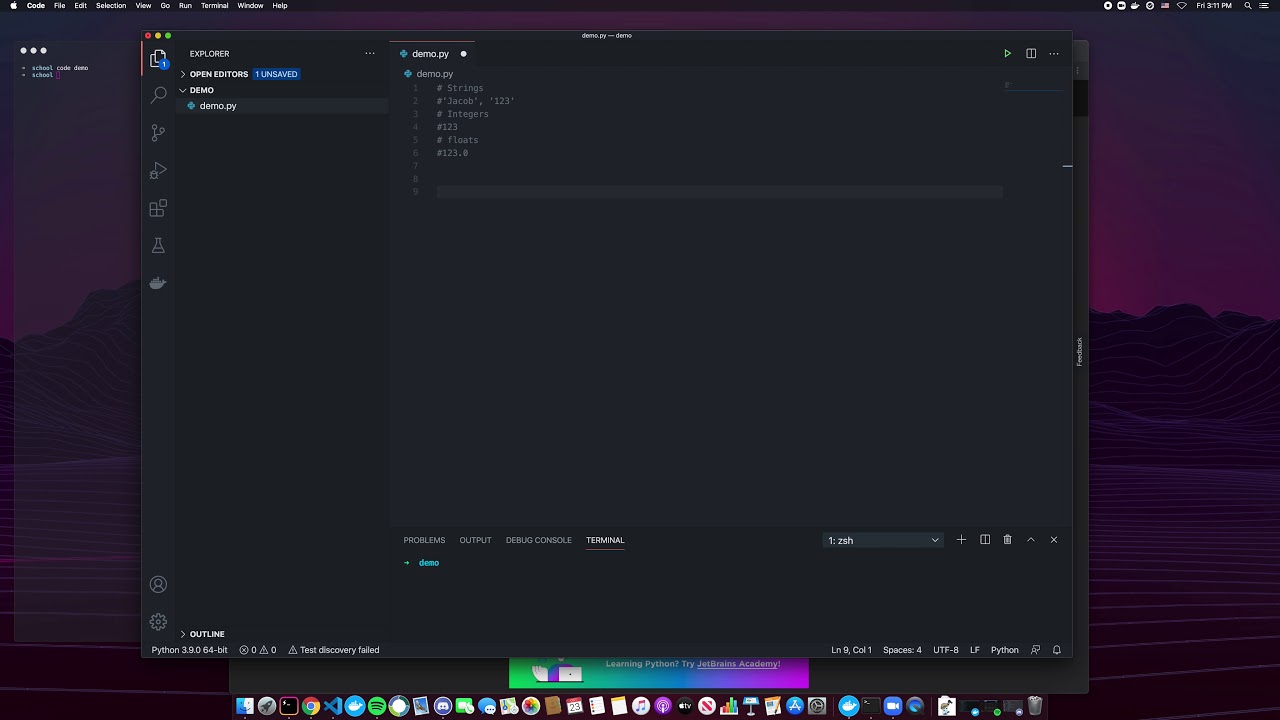Open the Explorer view in activity bar
Image resolution: width=1280 pixels, height=720 pixels.
[x=158, y=59]
